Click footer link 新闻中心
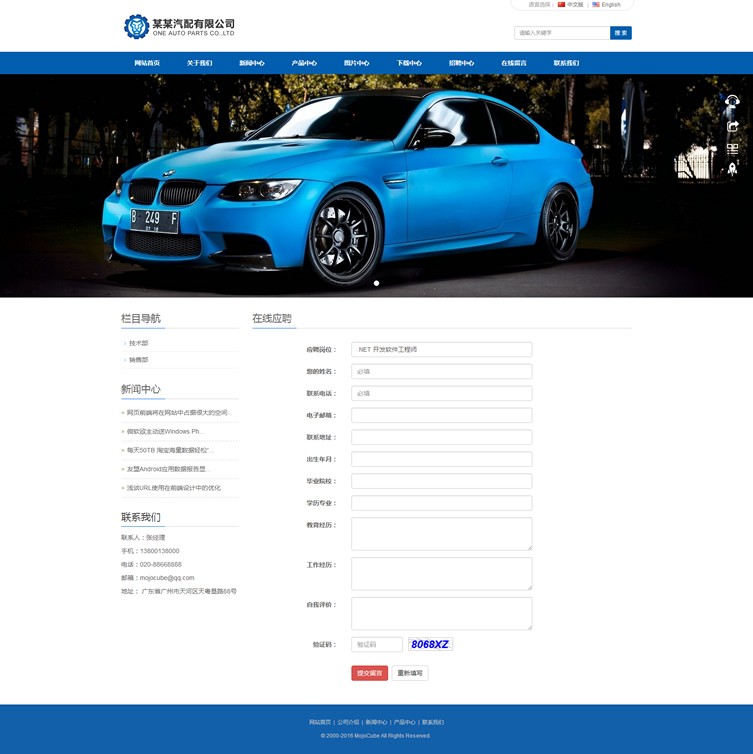This screenshot has width=753, height=754. tap(376, 722)
